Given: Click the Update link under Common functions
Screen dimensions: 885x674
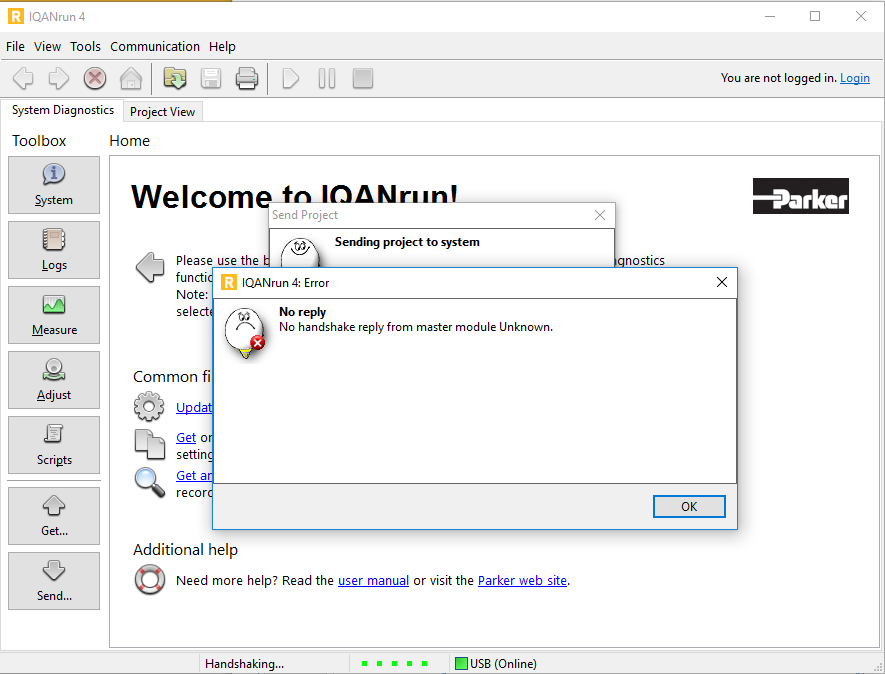Looking at the screenshot, I should coord(194,407).
